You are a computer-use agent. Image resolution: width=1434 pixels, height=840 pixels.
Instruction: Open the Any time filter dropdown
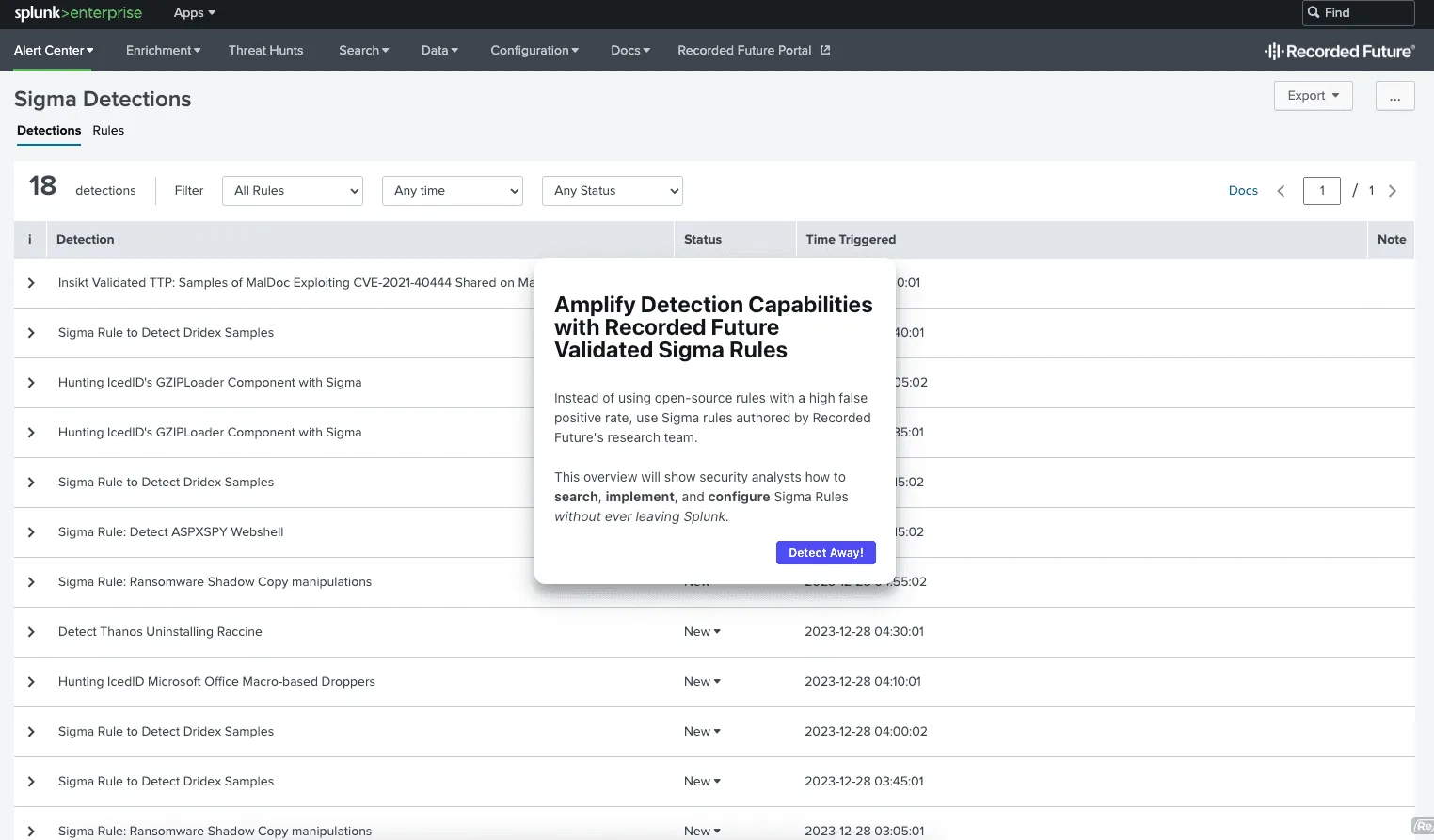click(x=453, y=191)
